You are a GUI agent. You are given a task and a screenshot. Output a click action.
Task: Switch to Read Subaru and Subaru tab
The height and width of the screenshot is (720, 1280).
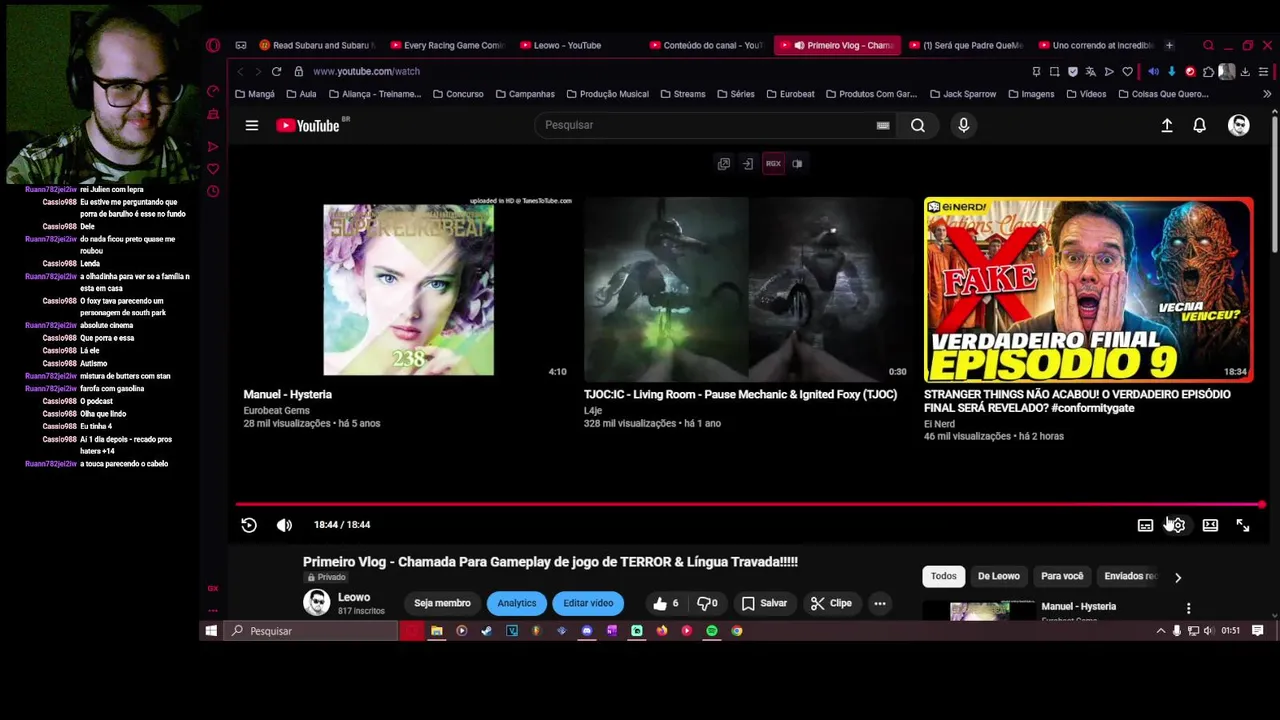pyautogui.click(x=316, y=45)
